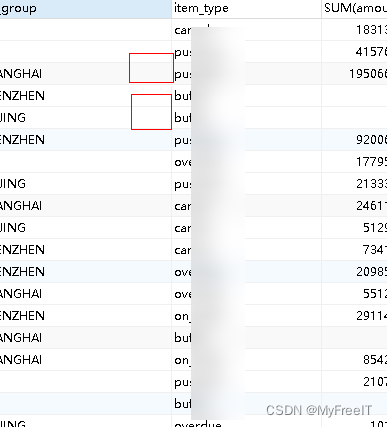This screenshot has width=387, height=427.
Task: Select the JING group cell in the 5129 row
Action: [85, 228]
